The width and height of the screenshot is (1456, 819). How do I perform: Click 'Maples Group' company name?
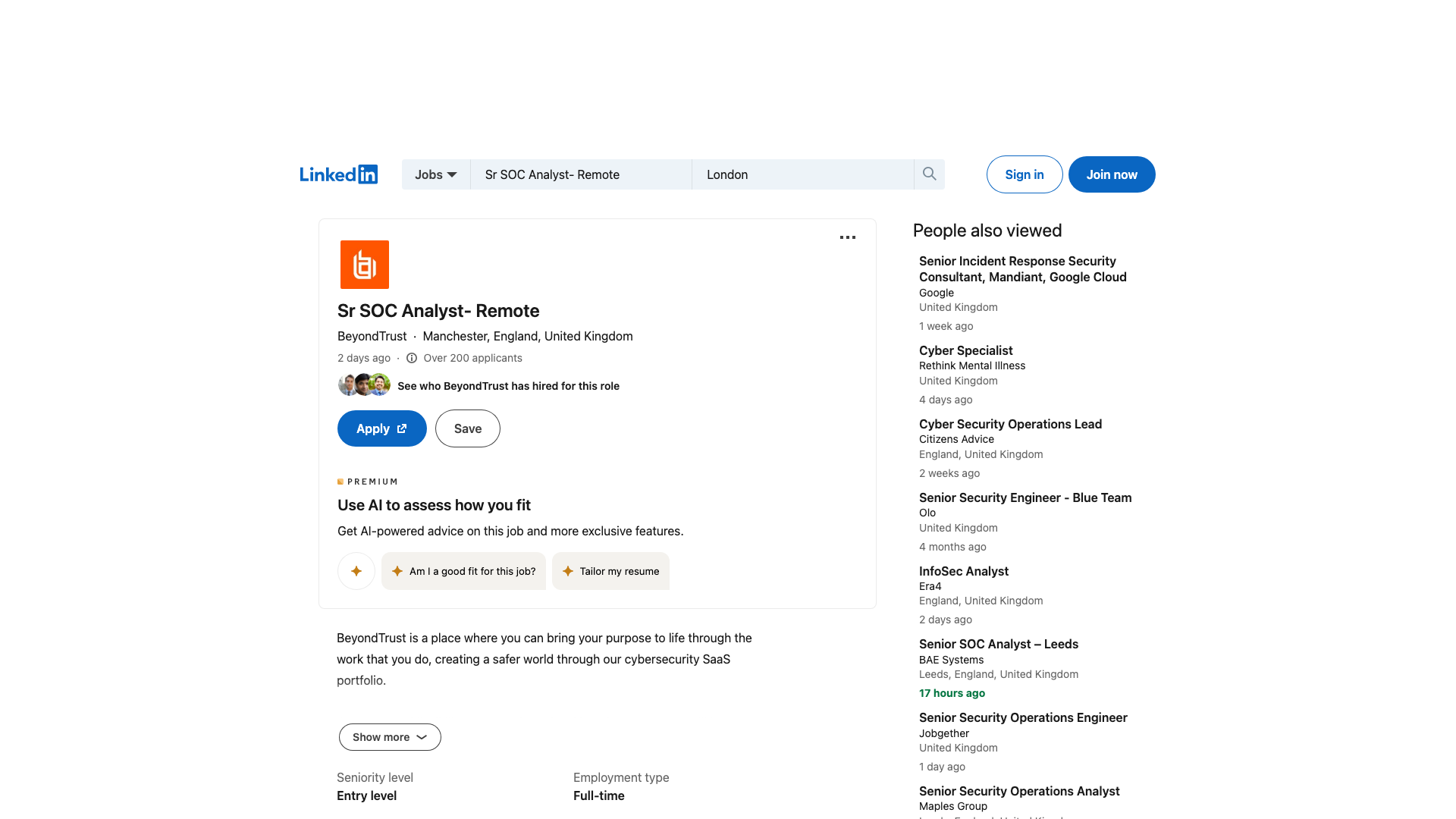point(953,806)
